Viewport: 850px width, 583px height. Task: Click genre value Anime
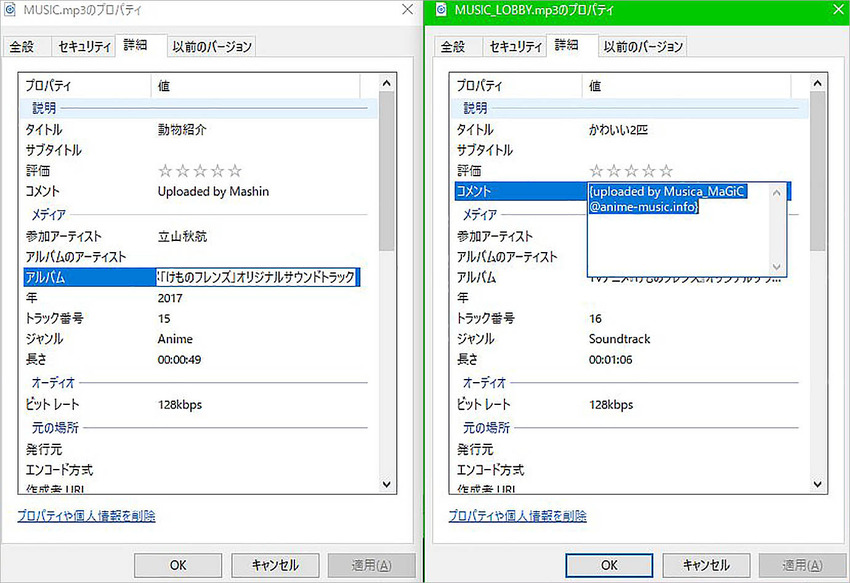pos(175,339)
